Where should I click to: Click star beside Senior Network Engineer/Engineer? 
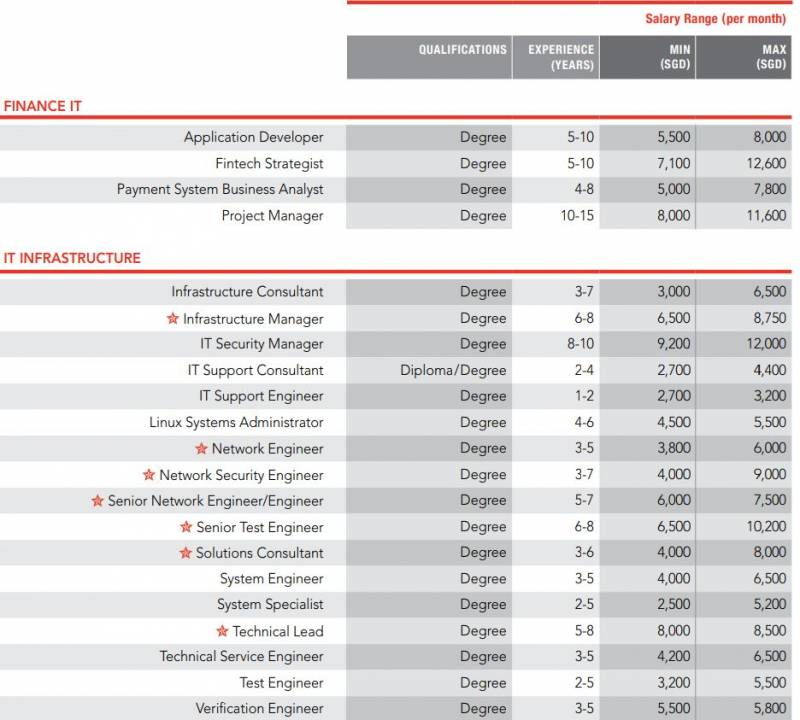click(97, 501)
